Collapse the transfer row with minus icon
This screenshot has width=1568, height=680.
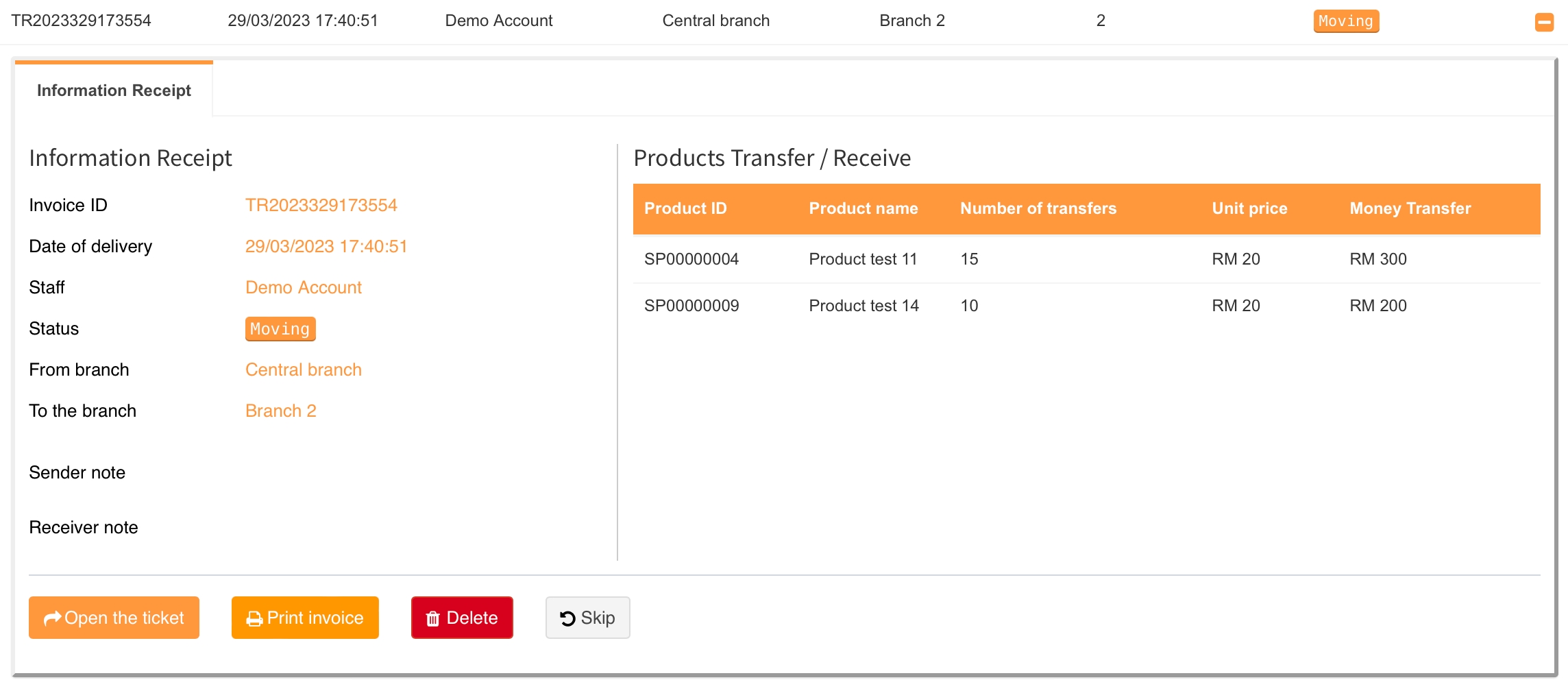1544,22
